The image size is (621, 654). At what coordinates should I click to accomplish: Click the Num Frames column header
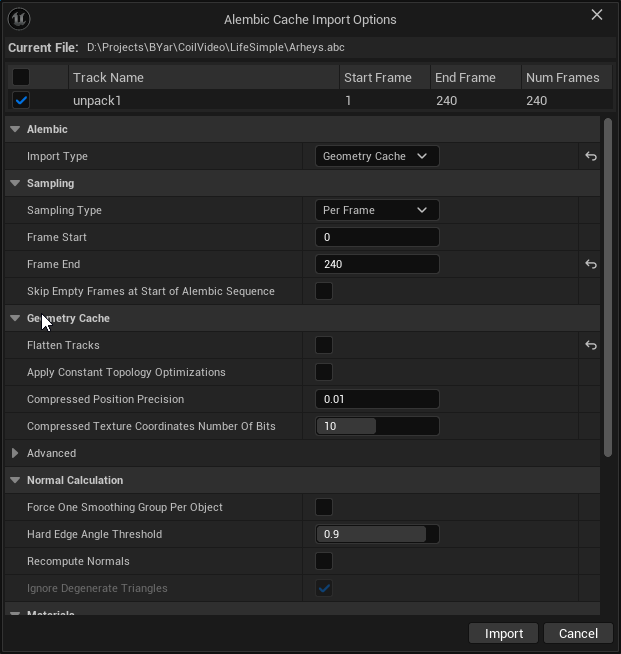562,77
